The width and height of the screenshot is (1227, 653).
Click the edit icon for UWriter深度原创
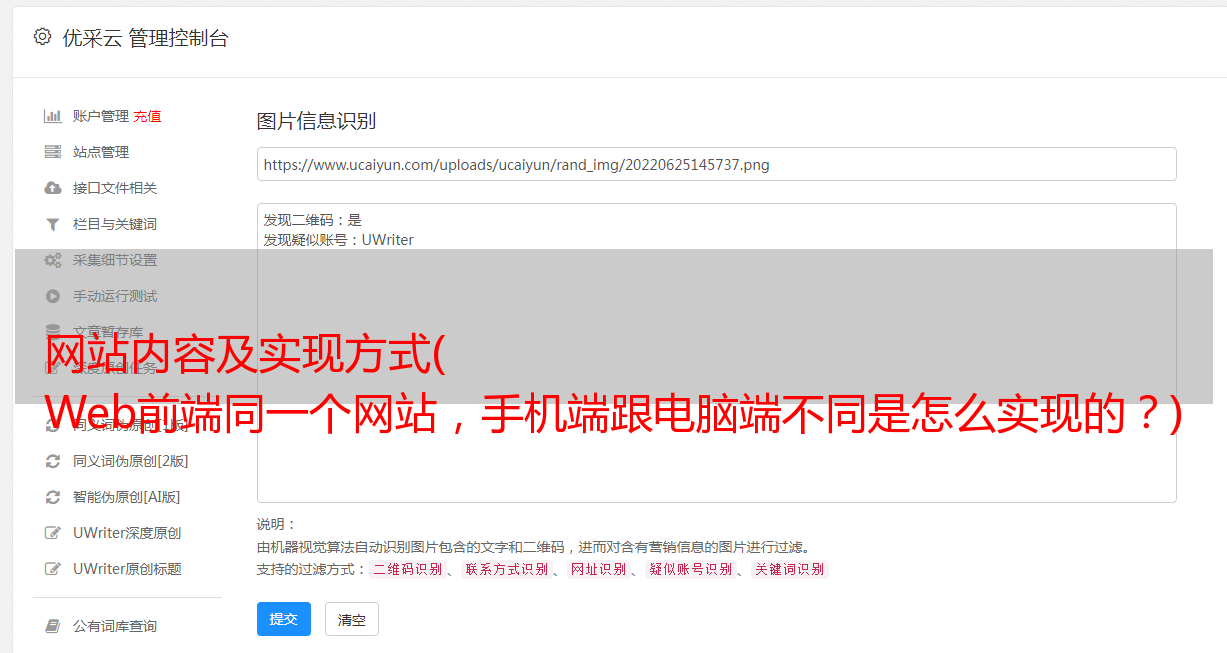pyautogui.click(x=53, y=533)
